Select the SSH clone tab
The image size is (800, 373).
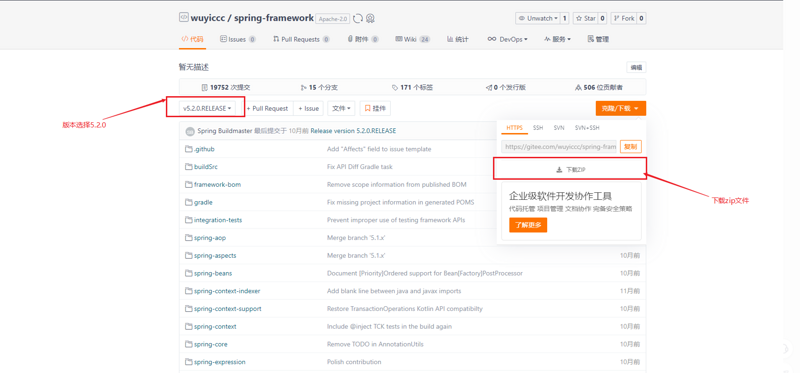pyautogui.click(x=538, y=128)
